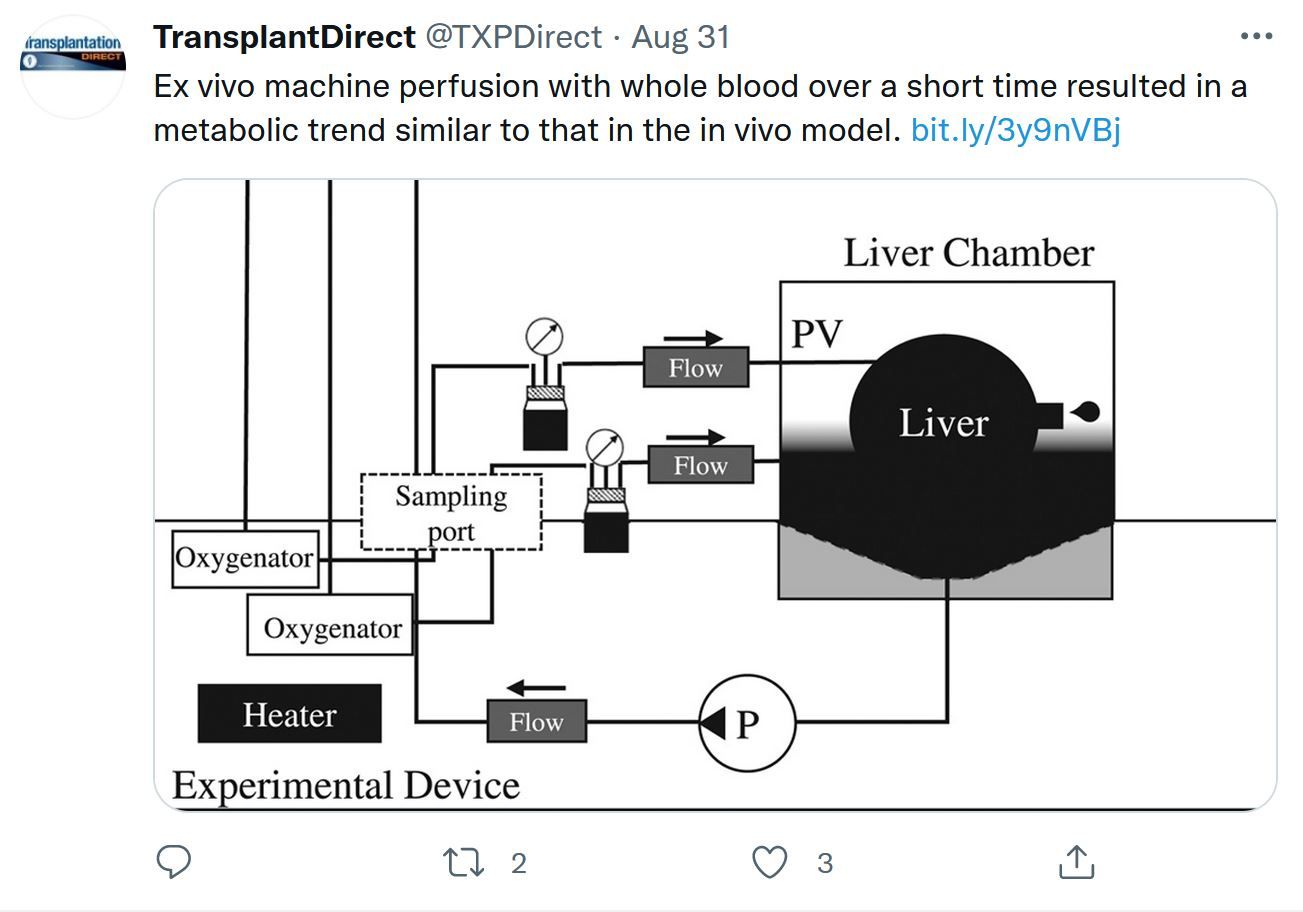Open the share arrow icon
The width and height of the screenshot is (1303, 912).
pyautogui.click(x=1076, y=861)
